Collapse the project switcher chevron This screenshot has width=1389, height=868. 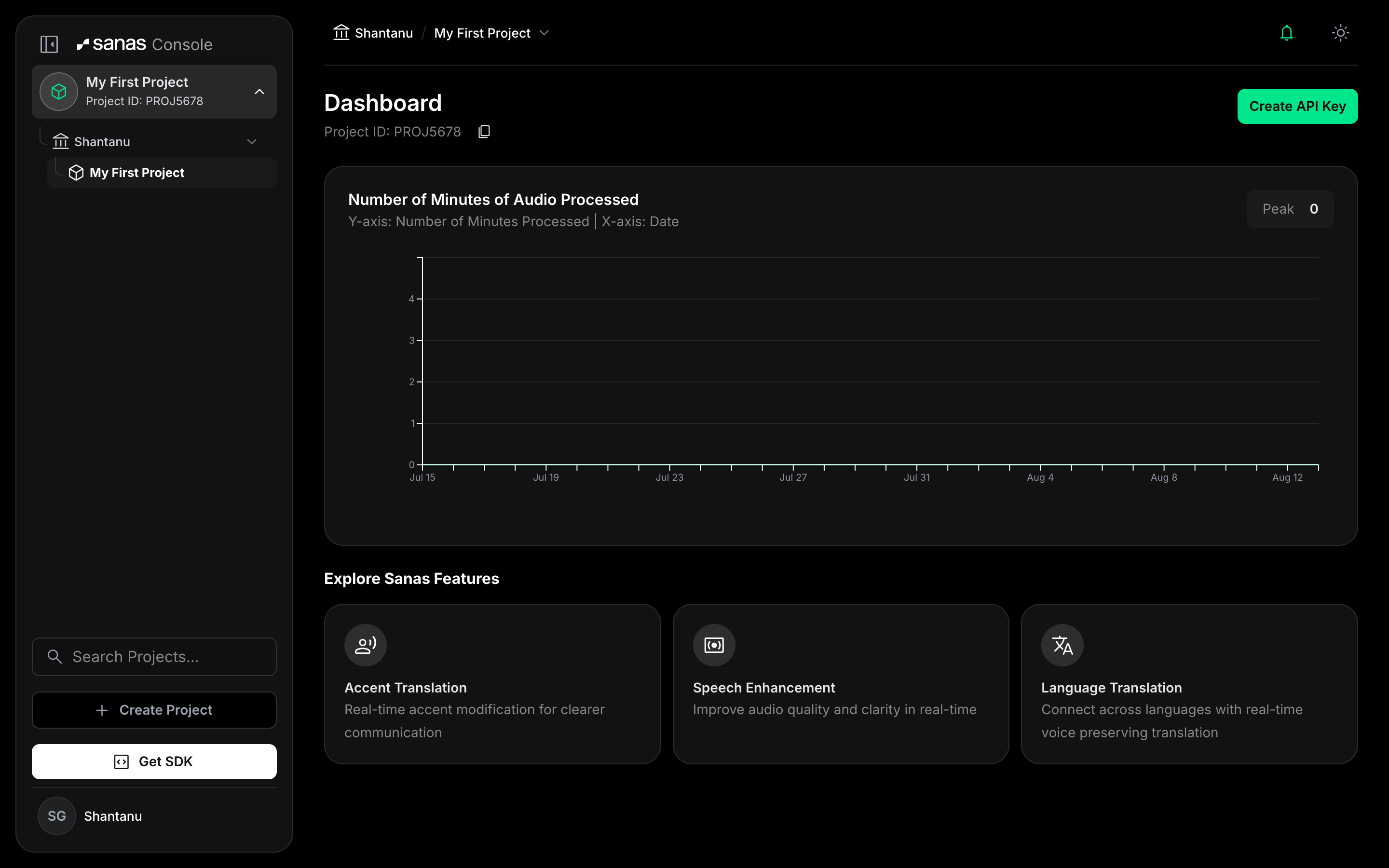coord(259,91)
